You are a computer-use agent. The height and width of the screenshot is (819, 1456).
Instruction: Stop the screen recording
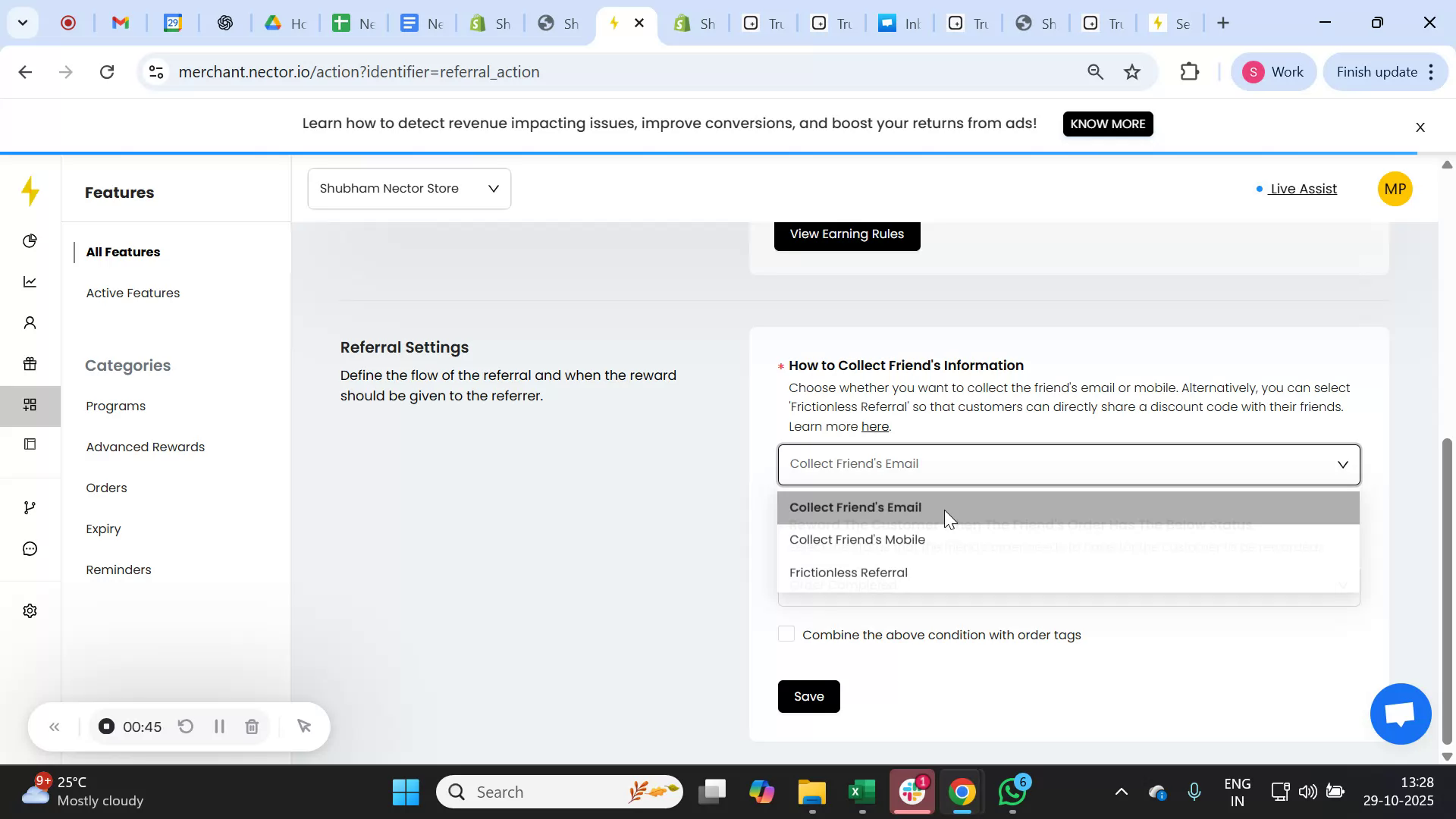105,726
